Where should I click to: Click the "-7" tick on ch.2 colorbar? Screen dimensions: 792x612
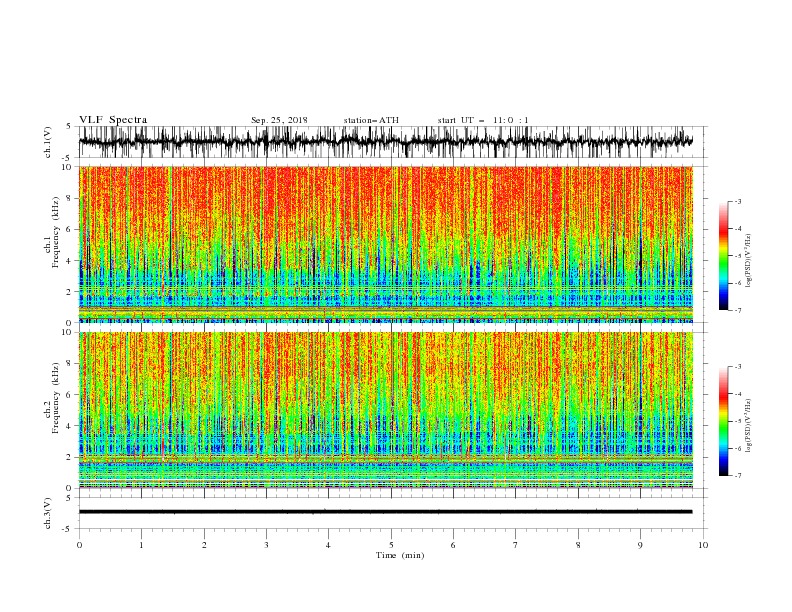pyautogui.click(x=738, y=476)
